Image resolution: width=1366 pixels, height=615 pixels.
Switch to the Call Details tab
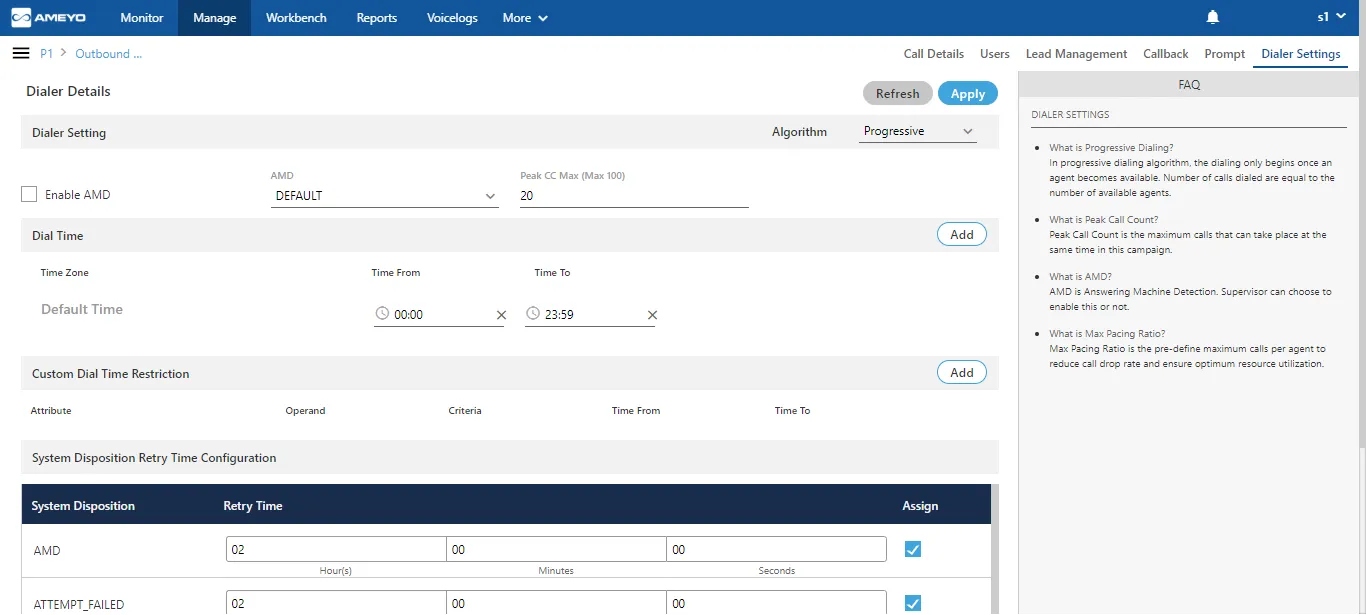tap(934, 54)
